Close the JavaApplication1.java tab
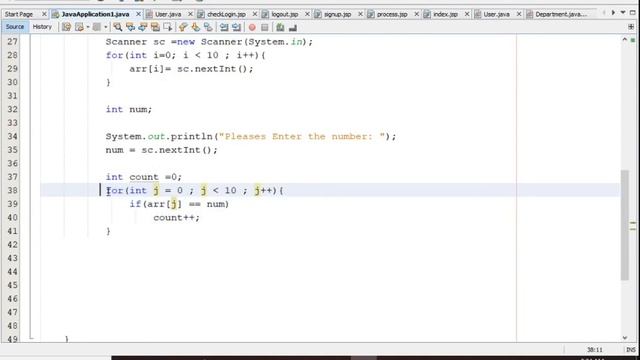The width and height of the screenshot is (640, 360). [138, 14]
